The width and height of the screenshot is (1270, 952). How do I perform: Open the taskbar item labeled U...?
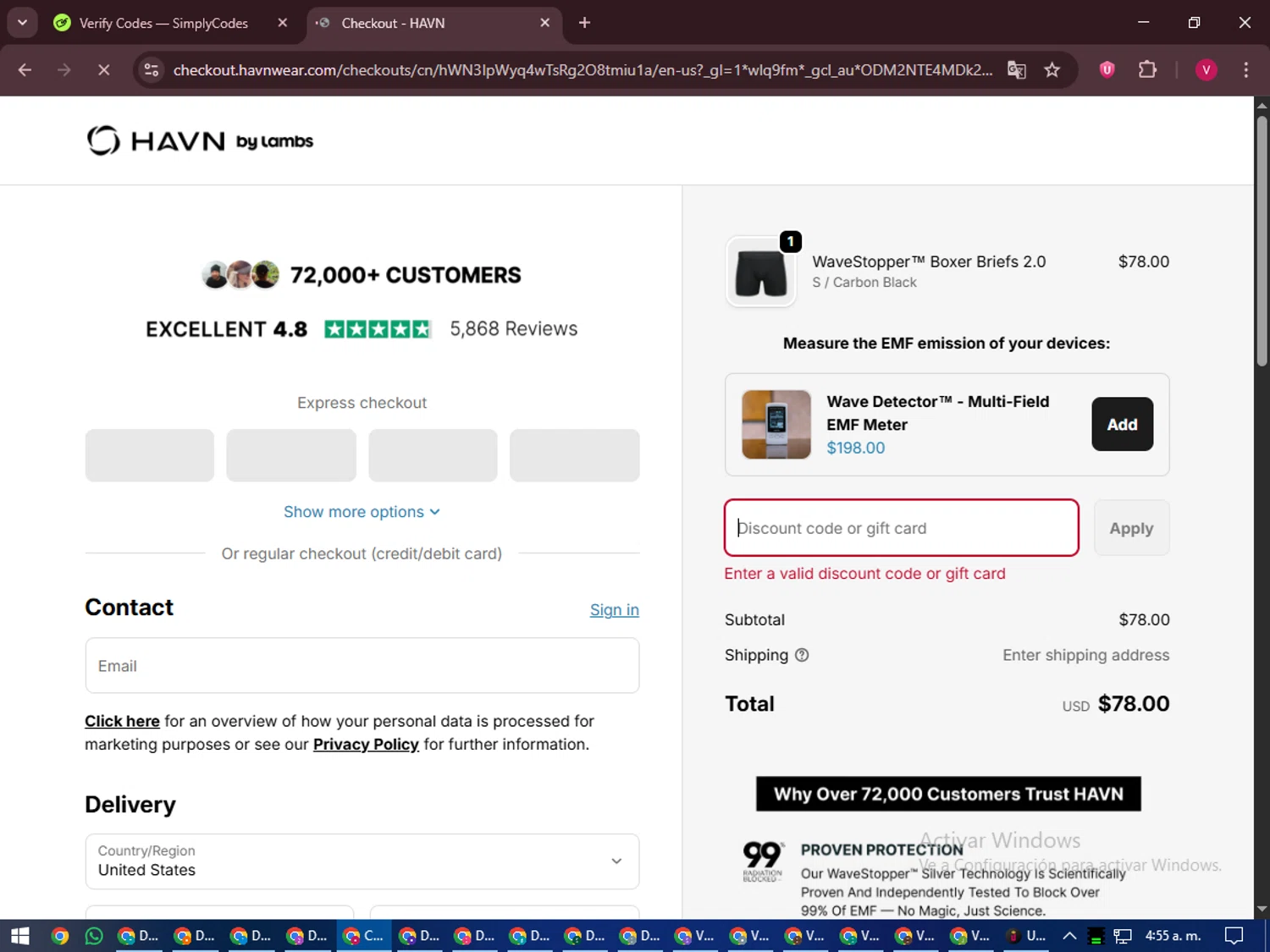(x=1025, y=936)
